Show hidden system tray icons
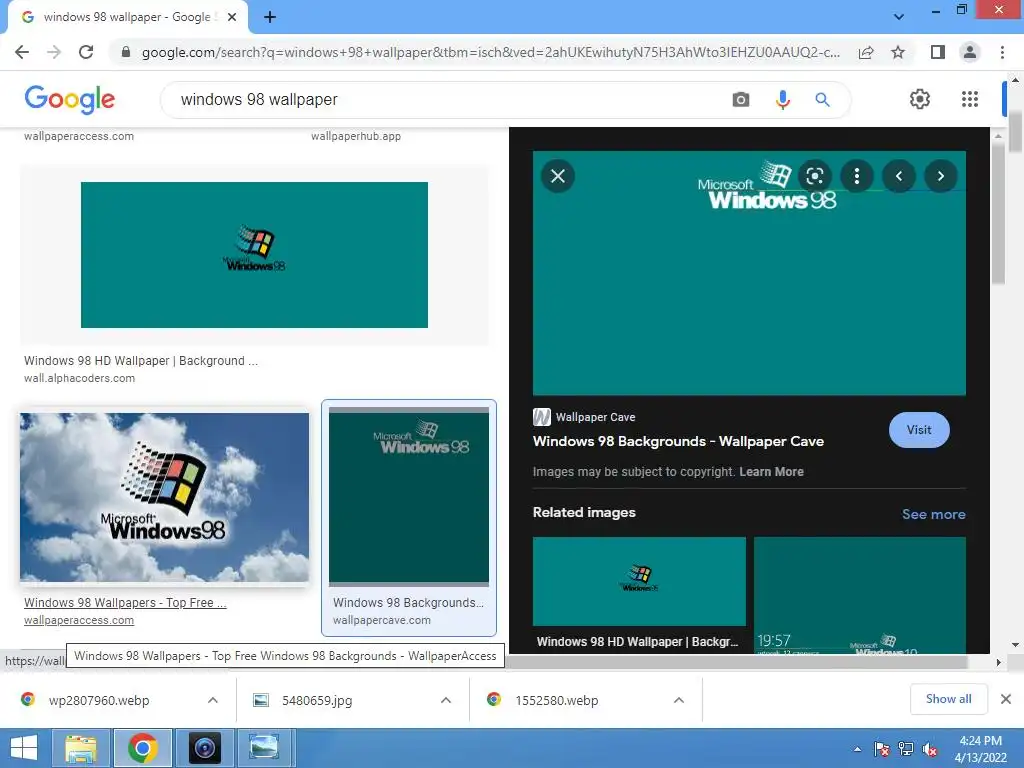 (857, 749)
